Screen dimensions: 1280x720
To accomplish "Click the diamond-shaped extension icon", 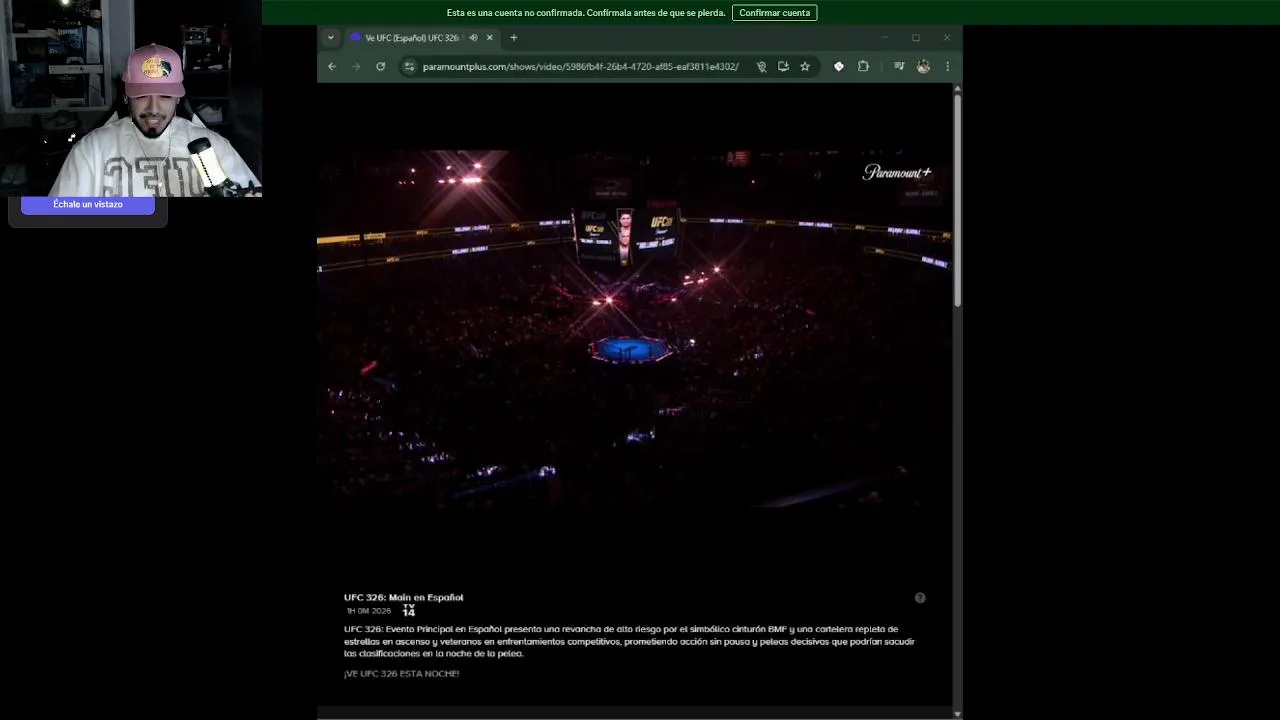I will [839, 66].
